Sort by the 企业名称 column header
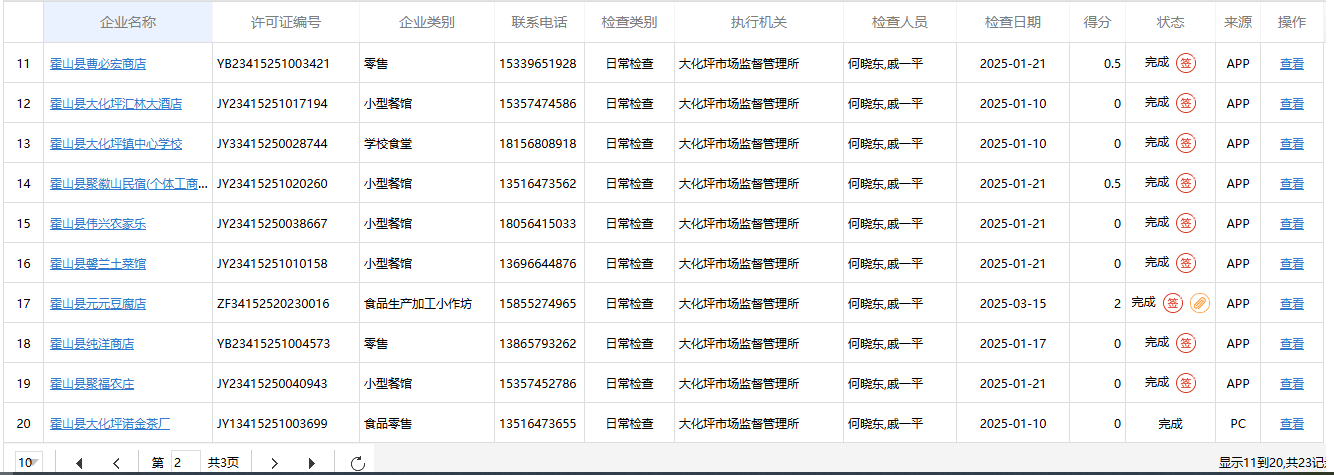The width and height of the screenshot is (1334, 475). [128, 22]
